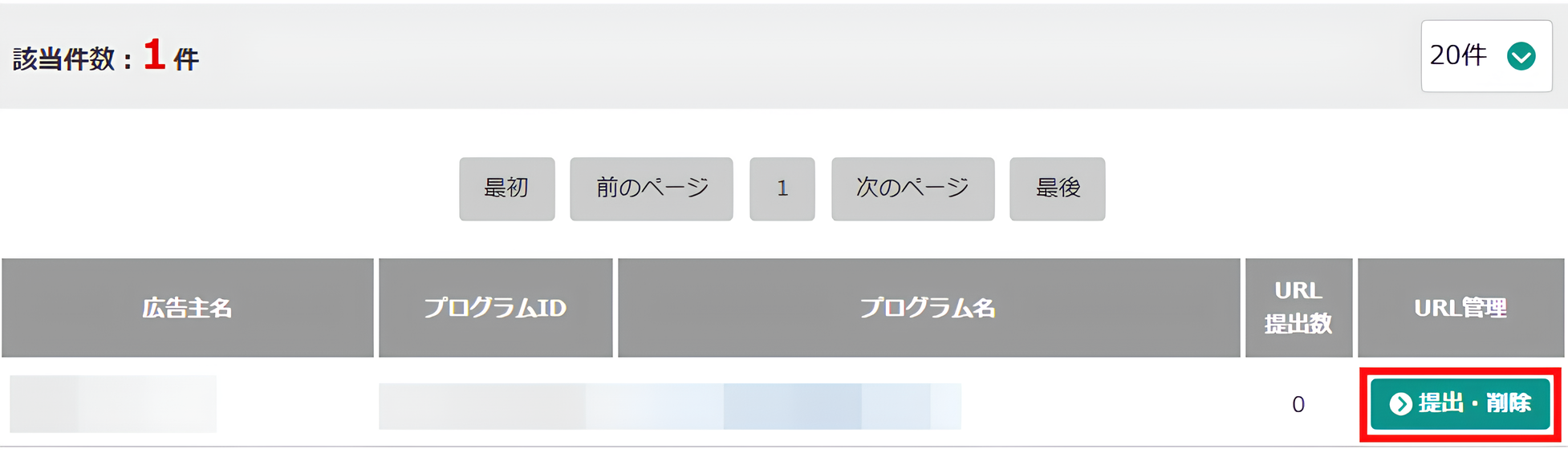Jump to the last page with 最後

[x=1057, y=188]
